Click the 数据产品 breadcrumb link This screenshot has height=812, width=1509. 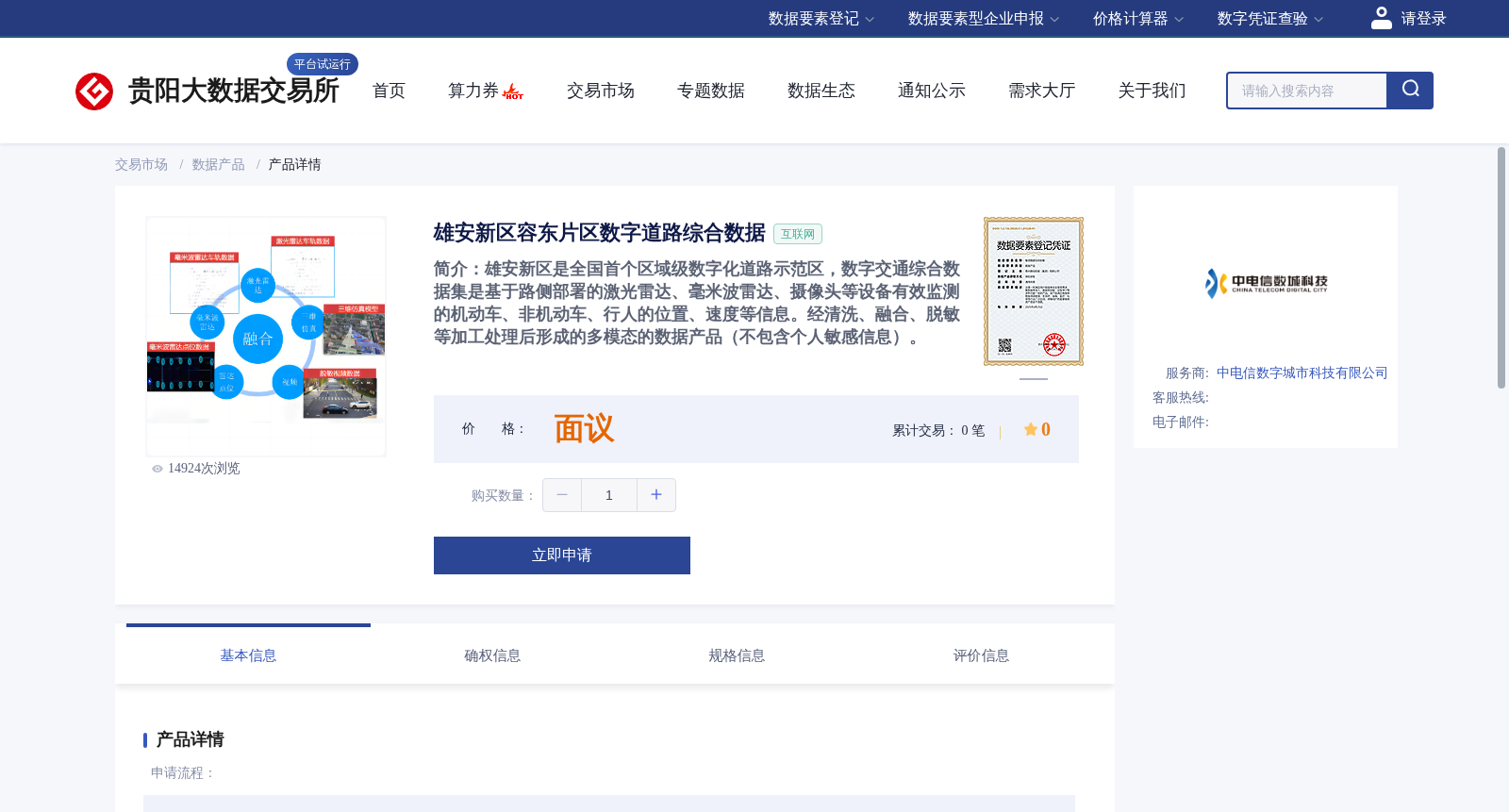click(219, 165)
